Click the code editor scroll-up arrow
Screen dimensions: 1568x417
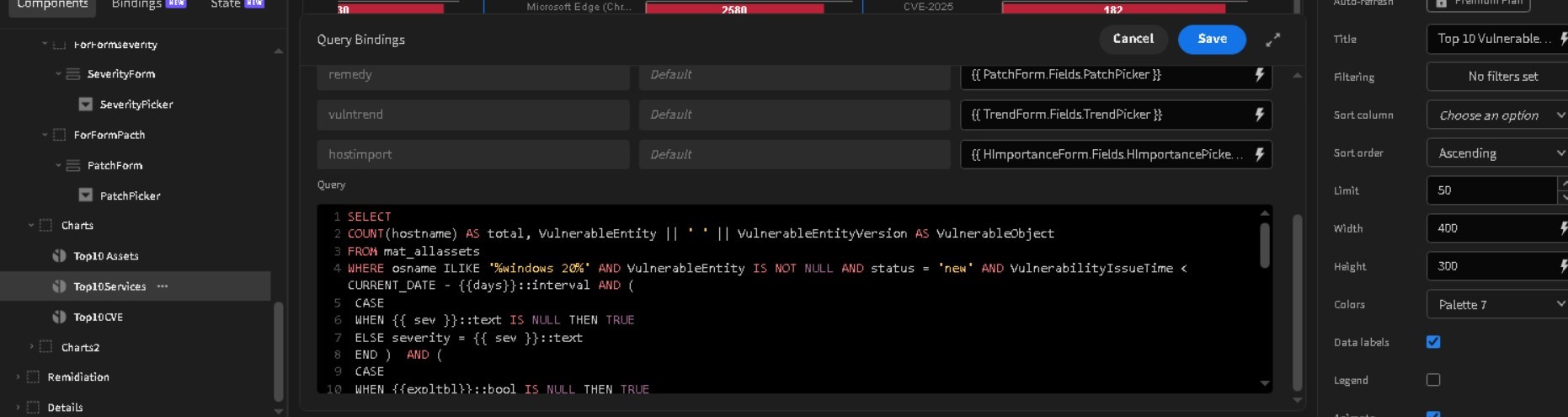[1264, 213]
